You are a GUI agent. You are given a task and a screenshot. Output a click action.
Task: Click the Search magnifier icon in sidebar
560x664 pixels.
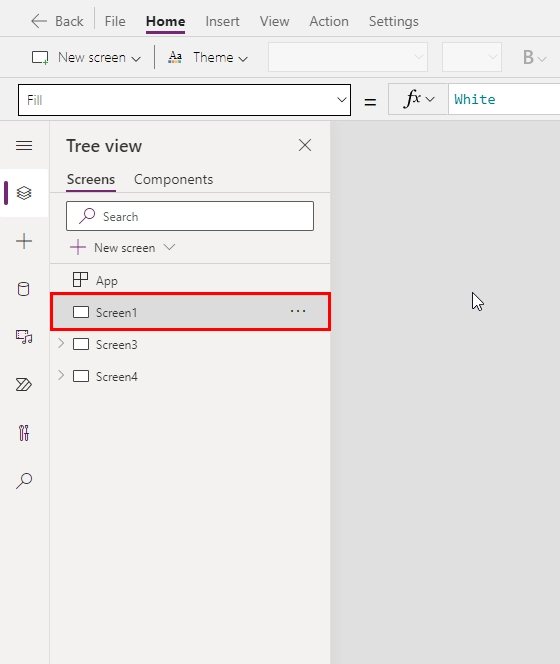pyautogui.click(x=24, y=481)
